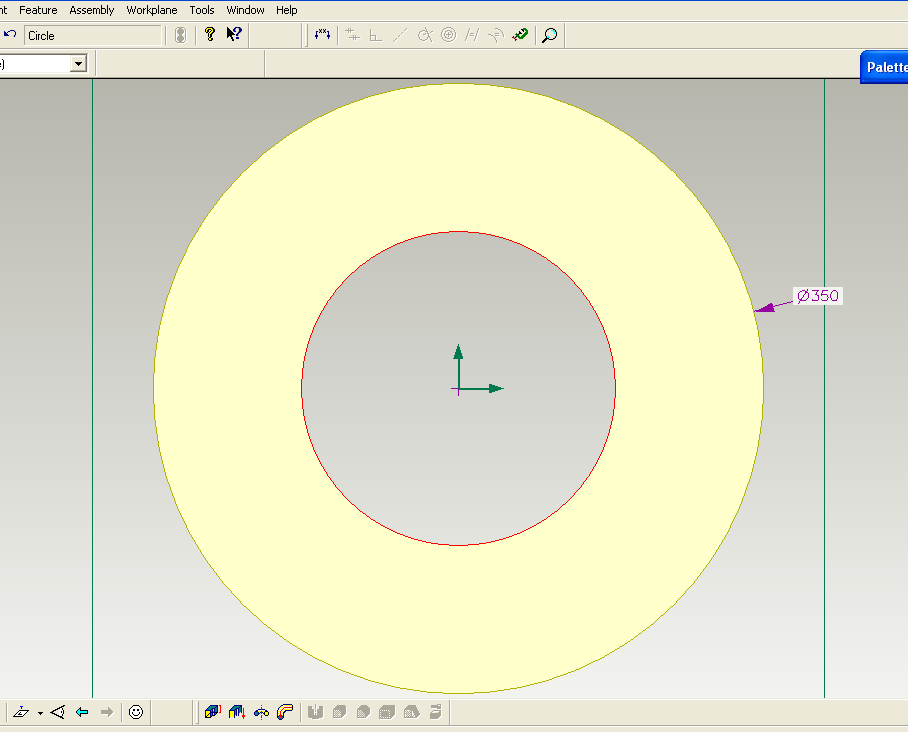908x732 pixels.
Task: Expand the workplane view dropdown arrow
Action: coord(40,713)
